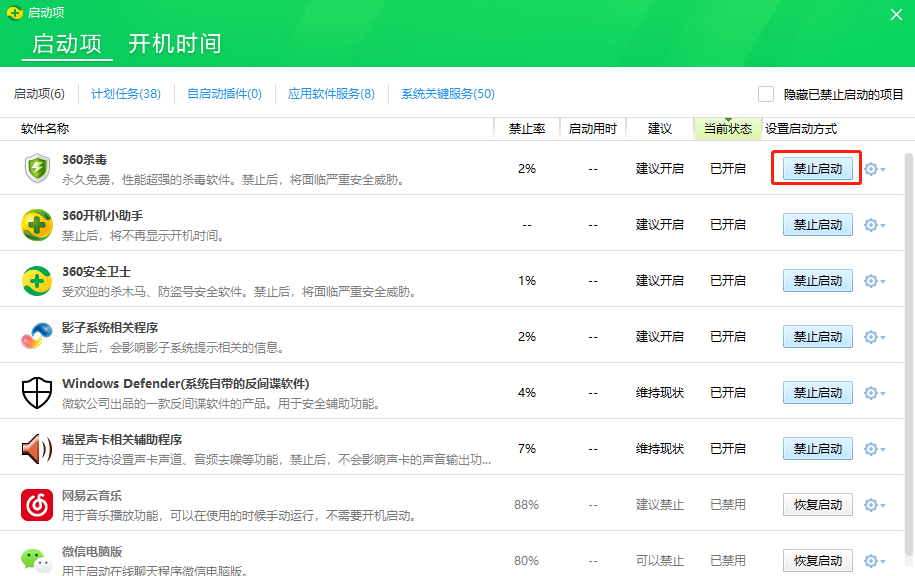Image resolution: width=915 pixels, height=576 pixels.
Task: Open settings gear for 瑞昱声卡相关辅助程序
Action: click(874, 449)
